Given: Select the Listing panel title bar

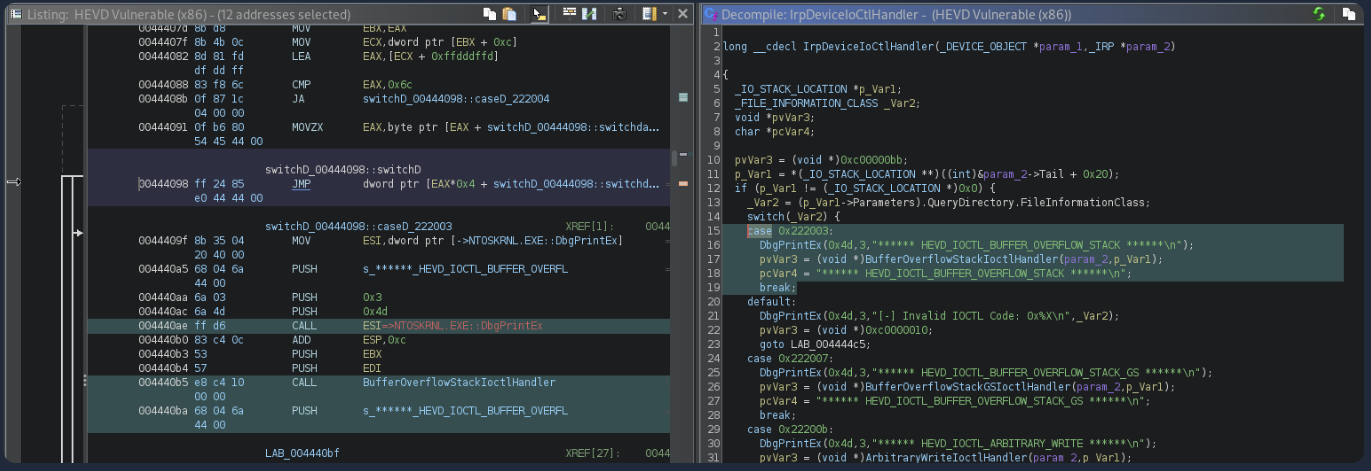Looking at the screenshot, I should [x=200, y=15].
